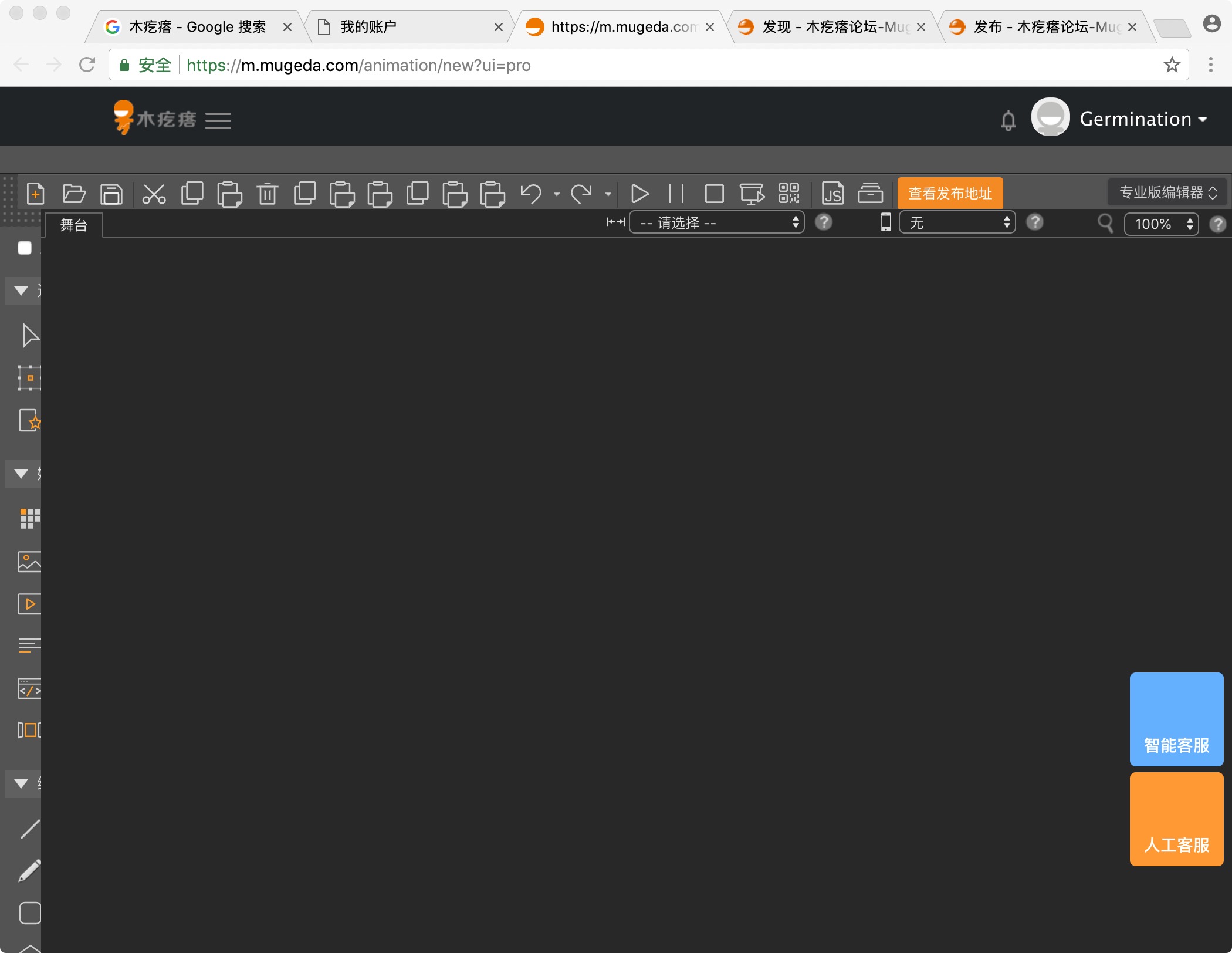Collapse the second sidebar section above grid icon
This screenshot has width=1232, height=953.
pos(21,474)
